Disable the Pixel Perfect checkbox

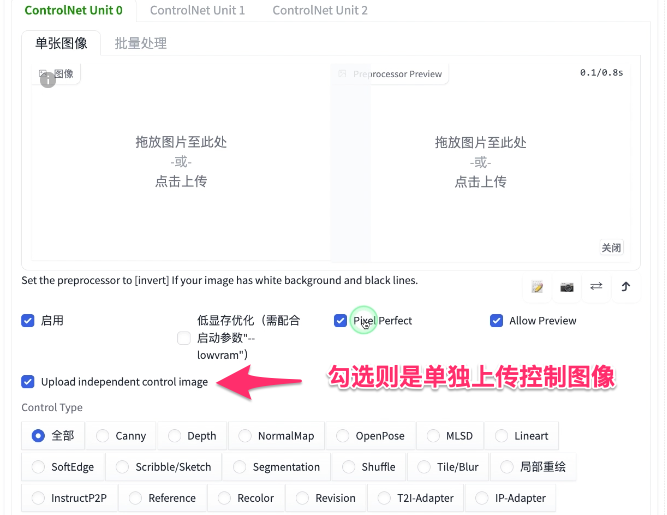pos(340,321)
